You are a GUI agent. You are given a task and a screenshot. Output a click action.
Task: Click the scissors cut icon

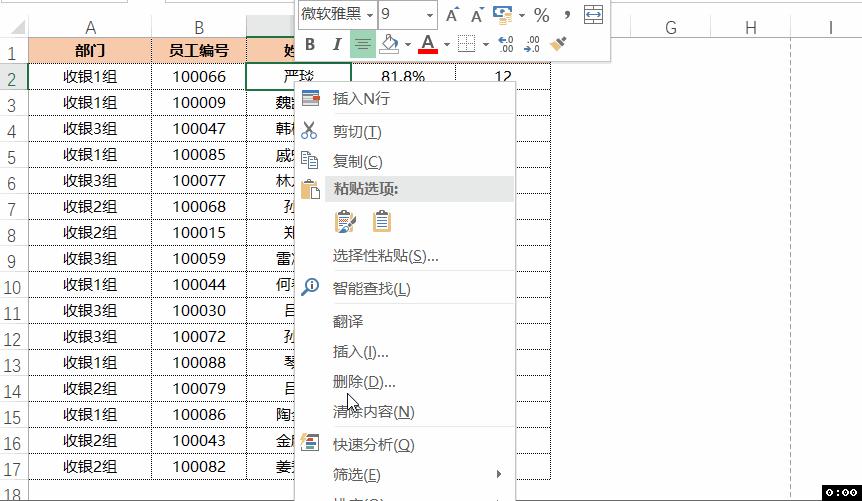(x=310, y=131)
